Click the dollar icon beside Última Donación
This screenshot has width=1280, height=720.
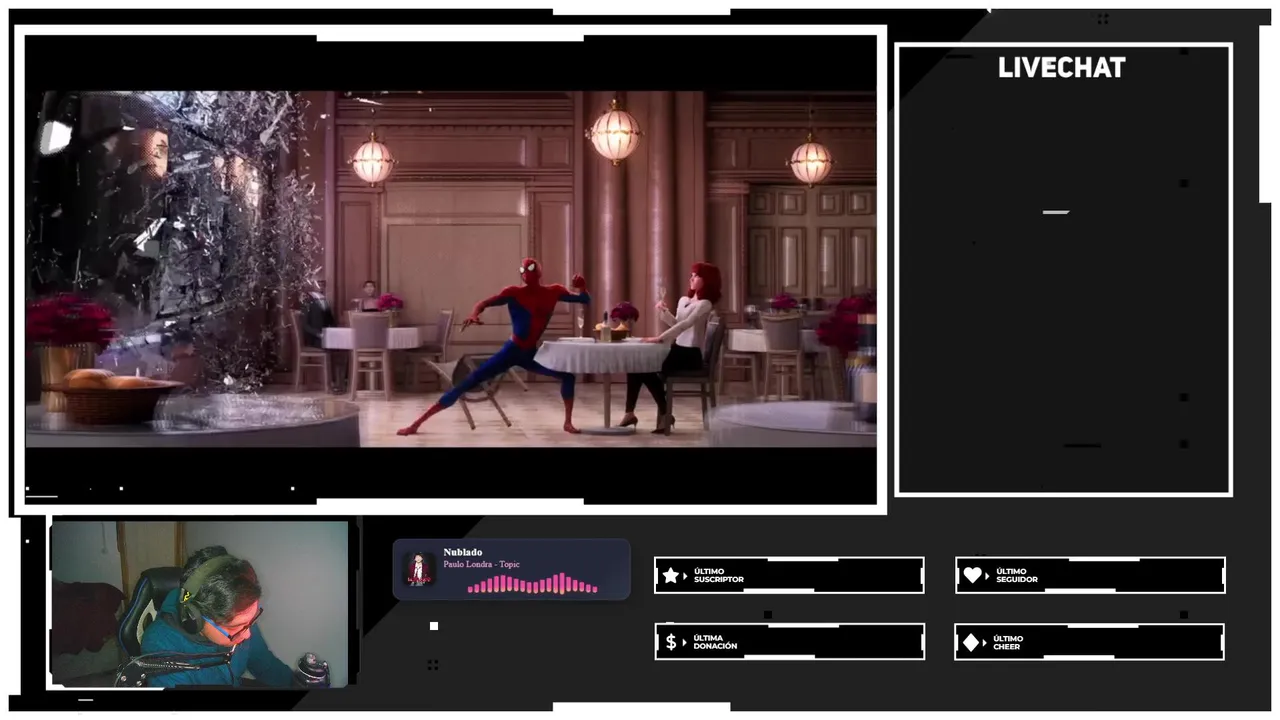tap(671, 642)
